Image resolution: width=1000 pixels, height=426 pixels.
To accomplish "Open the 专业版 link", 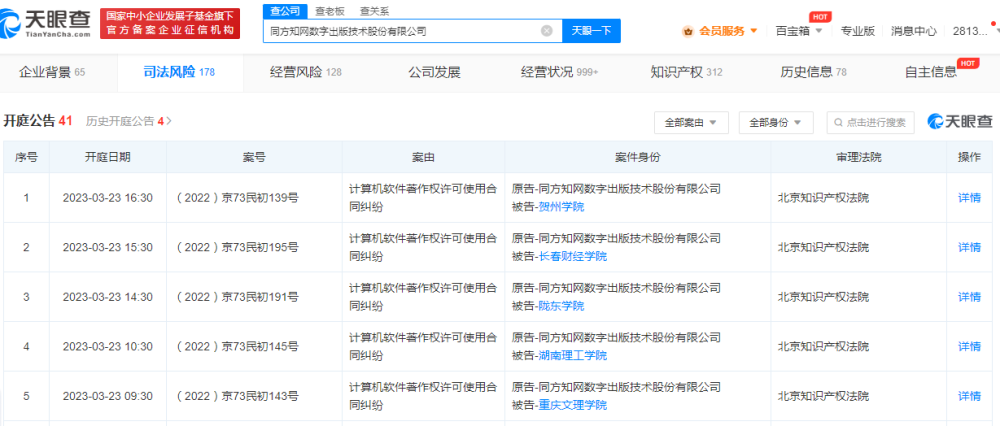I will (858, 31).
